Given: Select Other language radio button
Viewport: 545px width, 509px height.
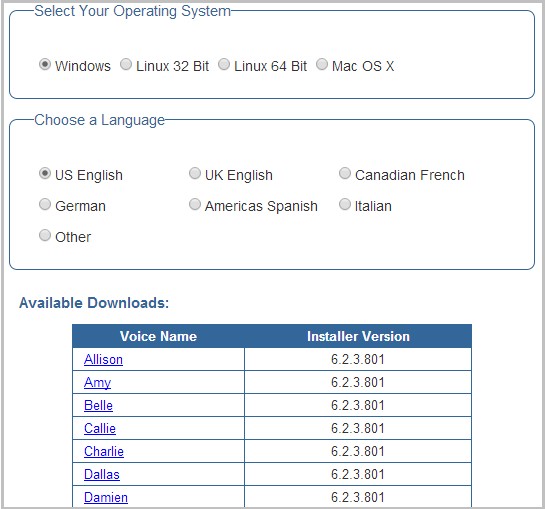Looking at the screenshot, I should pyautogui.click(x=44, y=235).
